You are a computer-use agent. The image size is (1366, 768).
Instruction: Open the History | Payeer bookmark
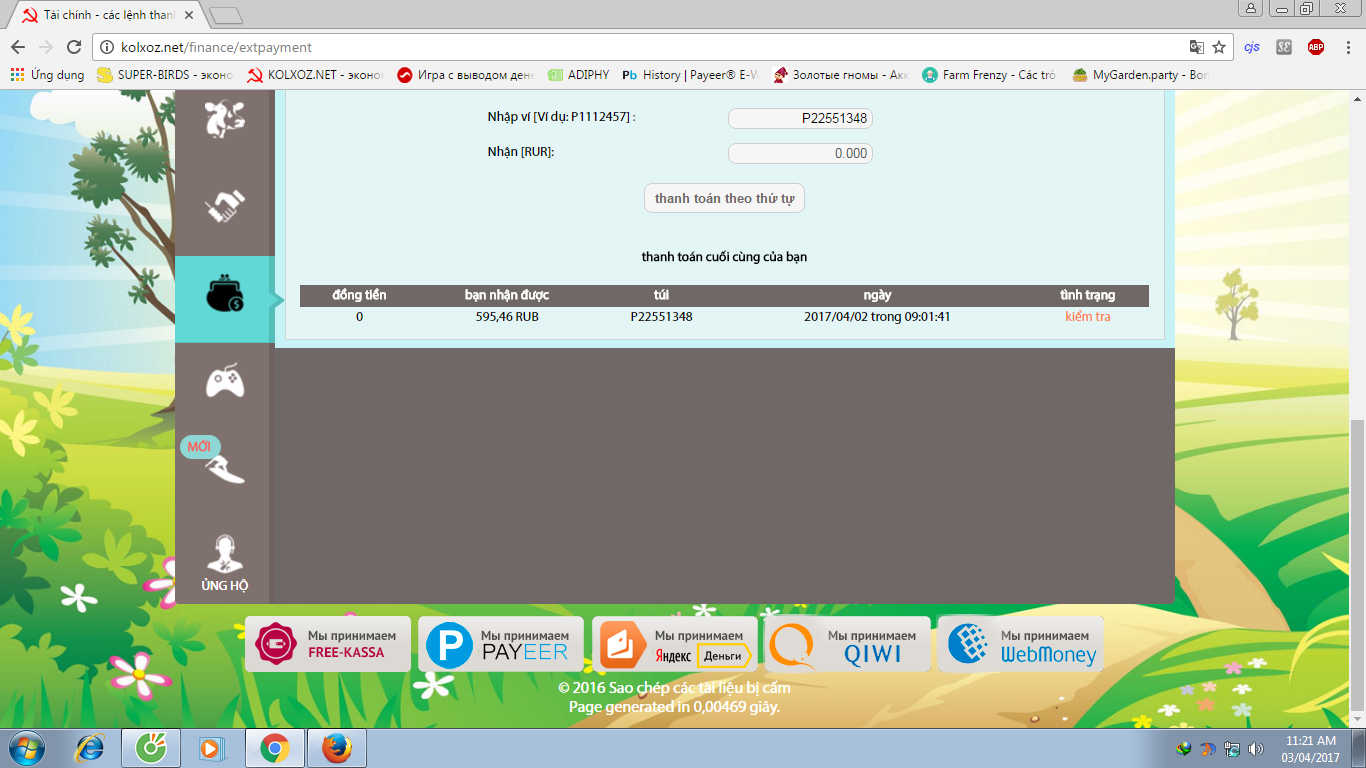click(x=690, y=75)
